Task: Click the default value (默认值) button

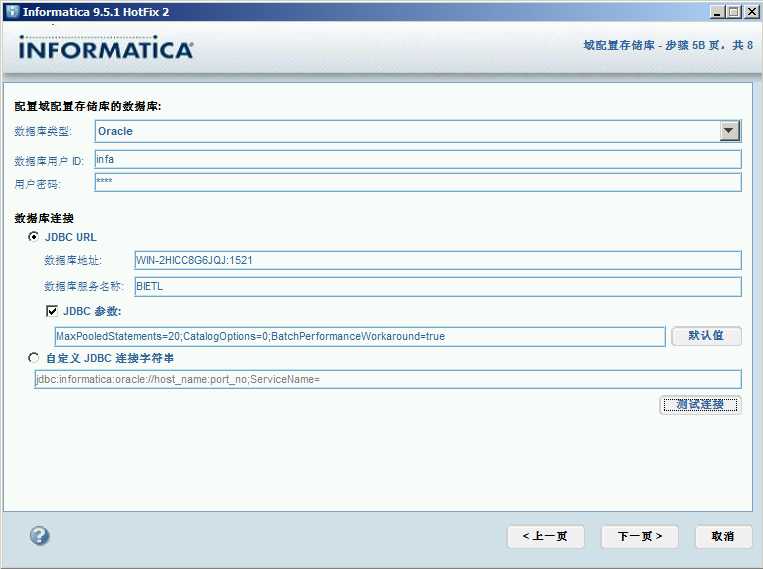Action: [706, 335]
